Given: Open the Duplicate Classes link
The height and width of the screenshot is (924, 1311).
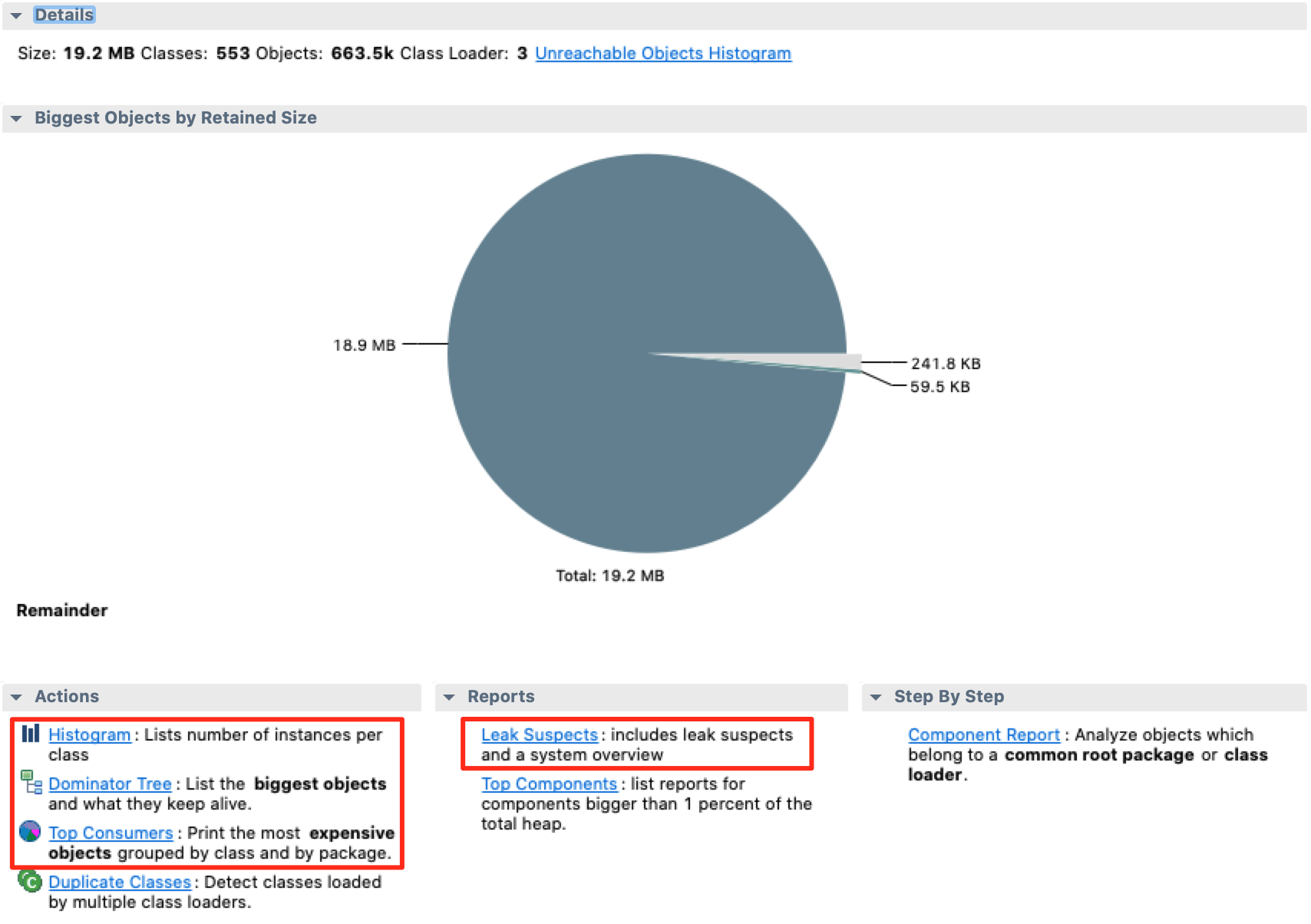Looking at the screenshot, I should [x=120, y=882].
